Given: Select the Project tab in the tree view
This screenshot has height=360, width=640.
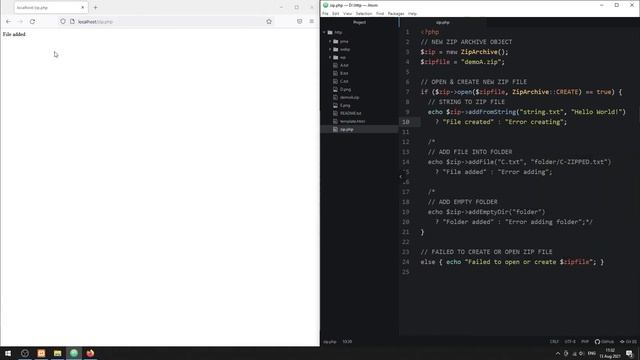Looking at the screenshot, I should (x=360, y=22).
